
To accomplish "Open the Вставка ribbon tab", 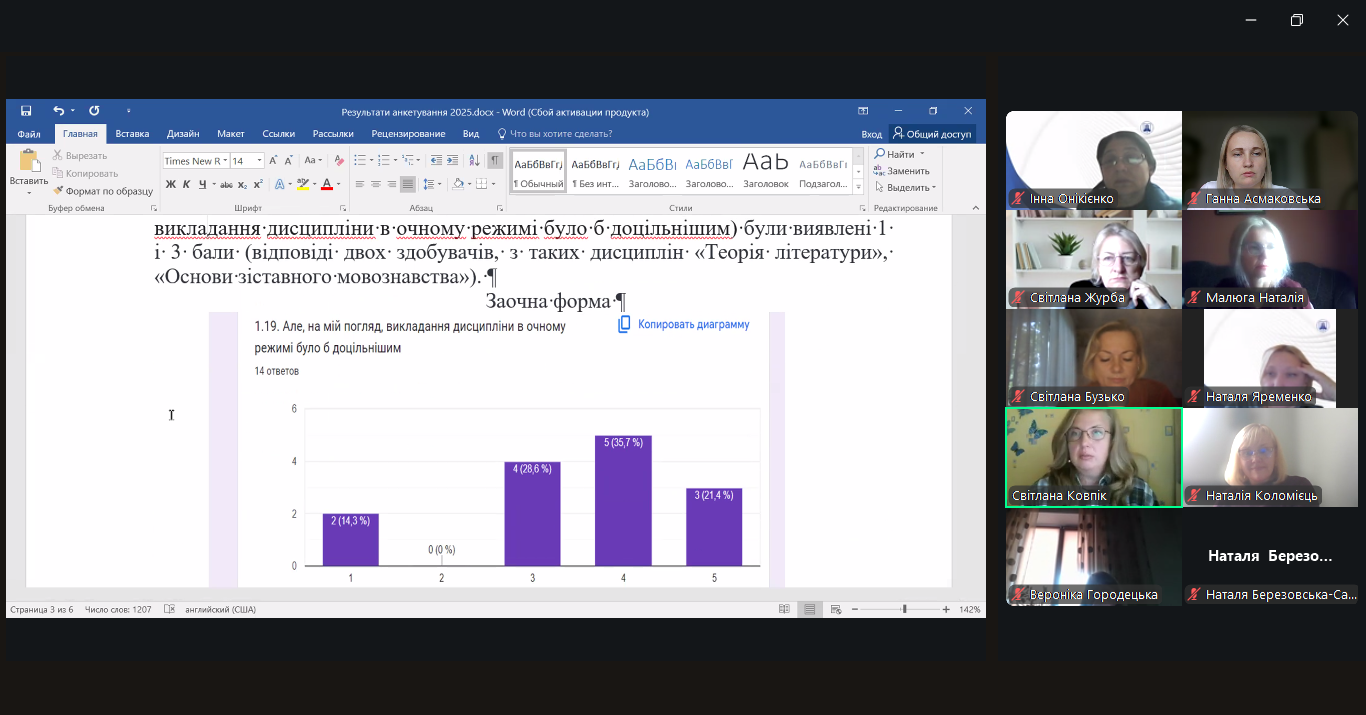I will pos(132,134).
